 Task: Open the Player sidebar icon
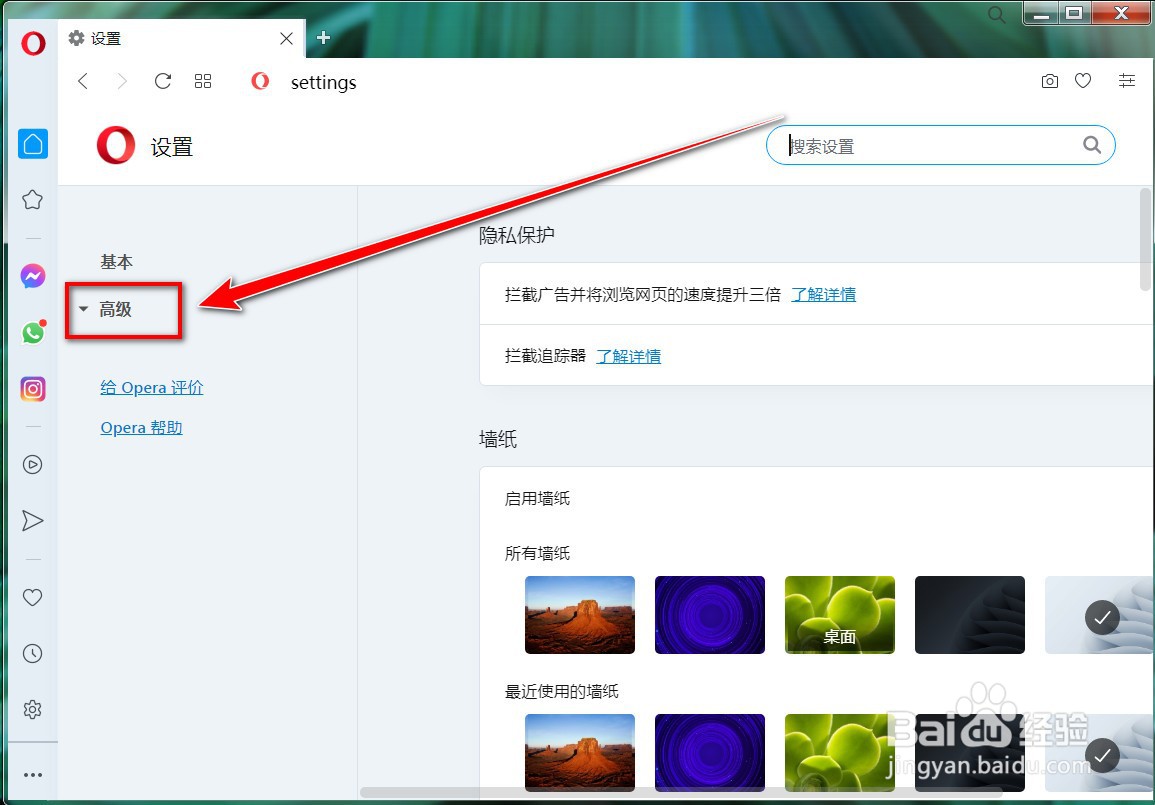click(x=32, y=465)
